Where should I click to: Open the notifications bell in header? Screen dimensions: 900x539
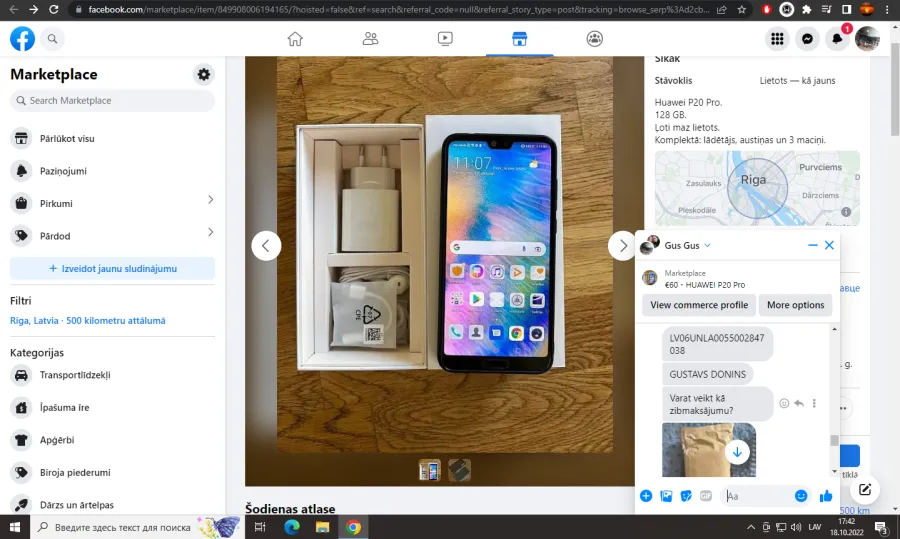tap(837, 39)
